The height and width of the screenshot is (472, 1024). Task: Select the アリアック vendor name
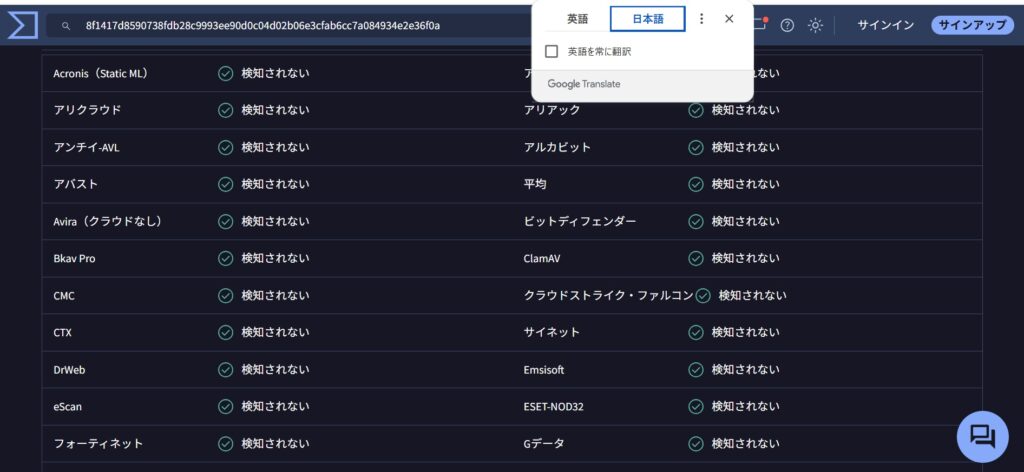552,110
